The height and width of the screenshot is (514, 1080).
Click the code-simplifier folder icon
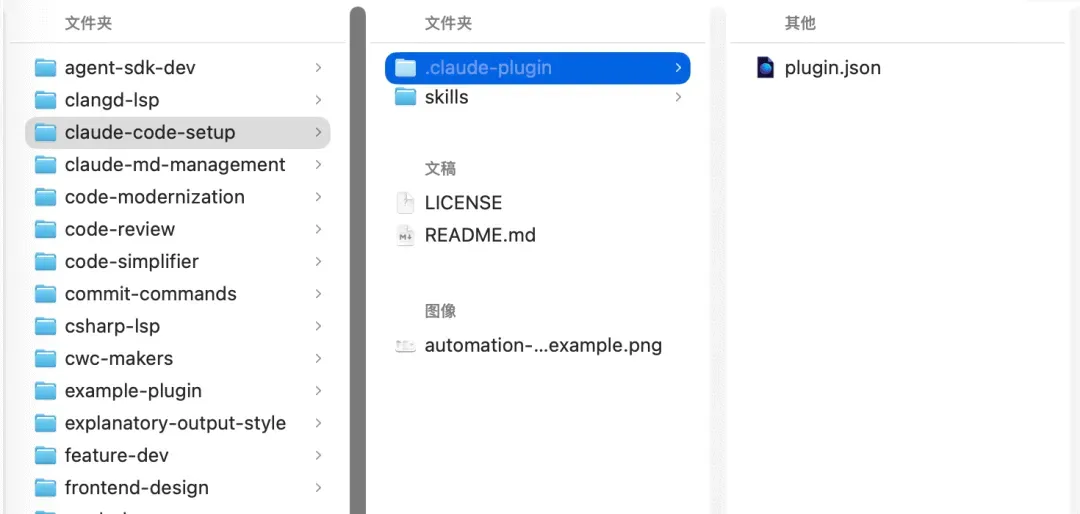pyautogui.click(x=45, y=262)
